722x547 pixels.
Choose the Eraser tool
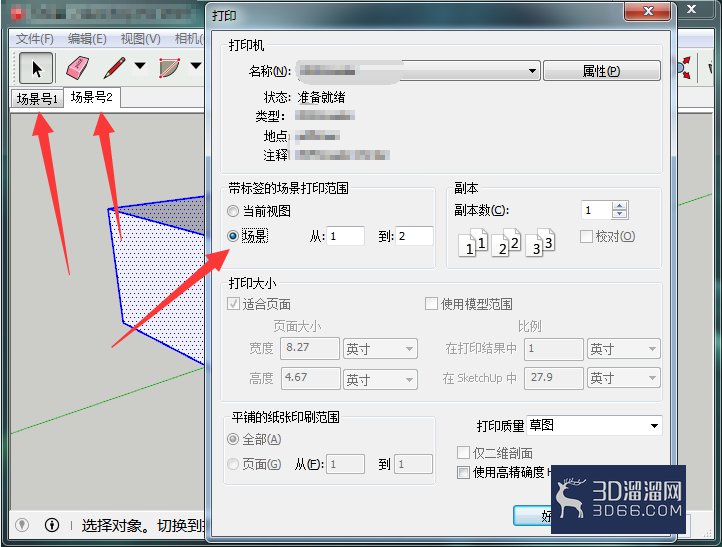pos(77,68)
